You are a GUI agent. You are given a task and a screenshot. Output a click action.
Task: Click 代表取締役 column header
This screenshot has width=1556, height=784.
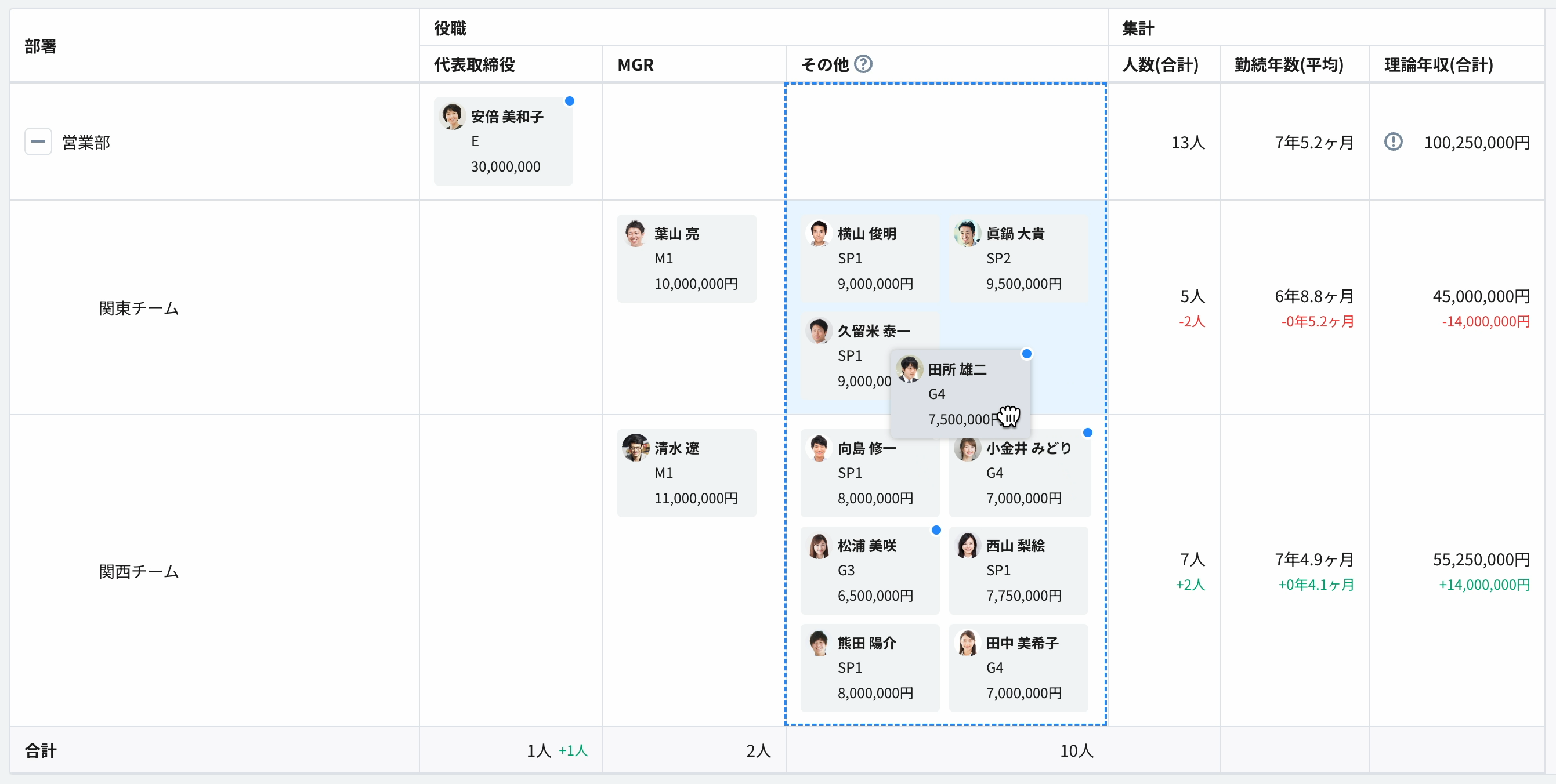pos(474,64)
